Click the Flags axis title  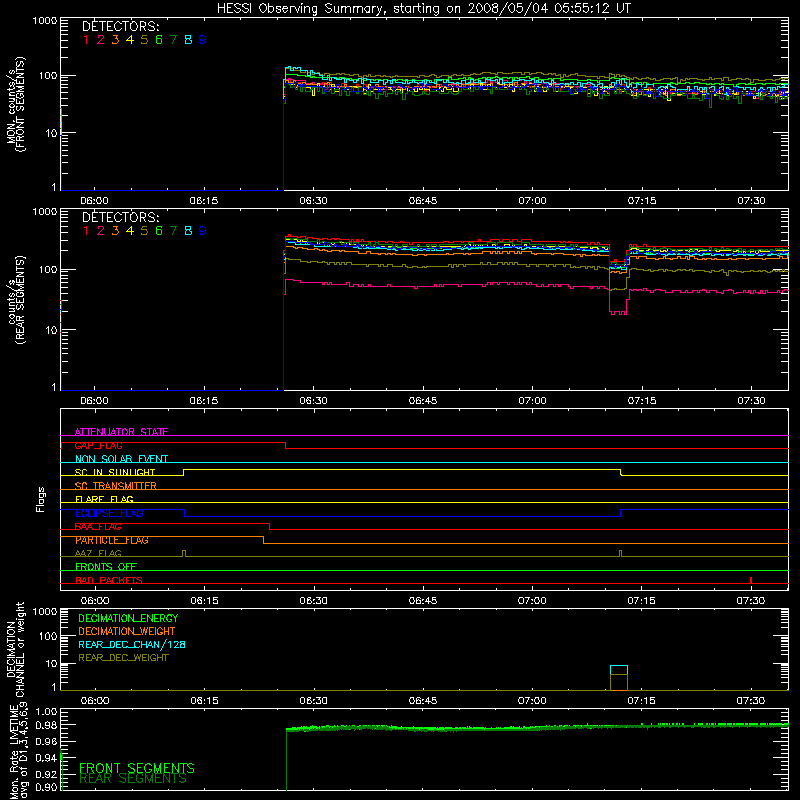click(40, 499)
